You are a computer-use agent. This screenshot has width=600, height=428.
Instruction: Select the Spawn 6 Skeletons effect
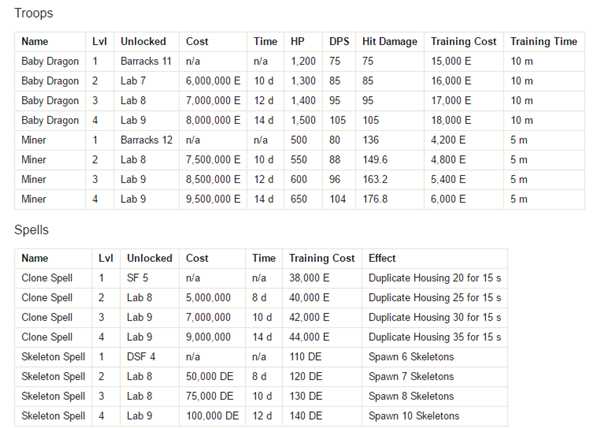point(411,357)
